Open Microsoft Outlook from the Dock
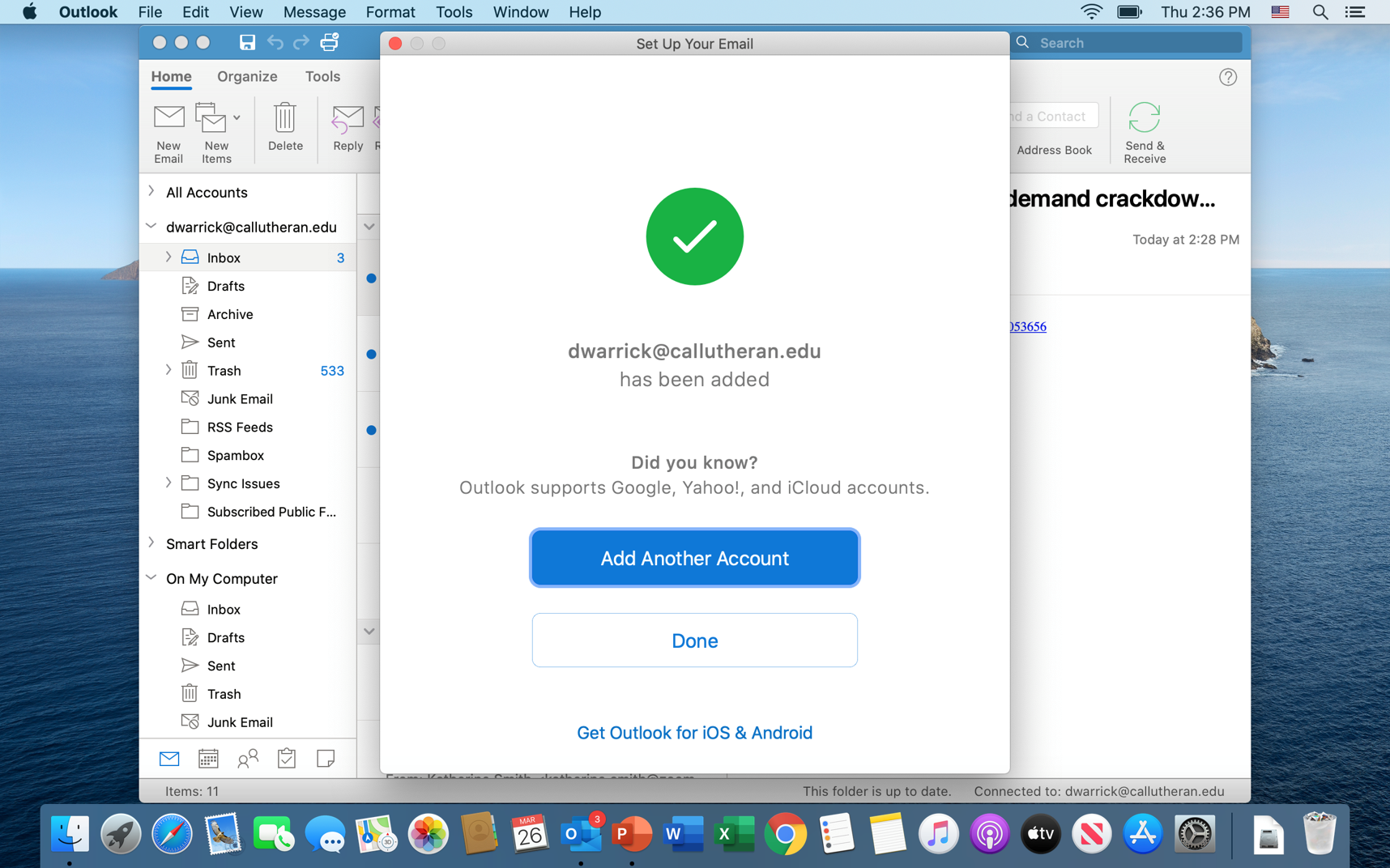 pos(581,834)
